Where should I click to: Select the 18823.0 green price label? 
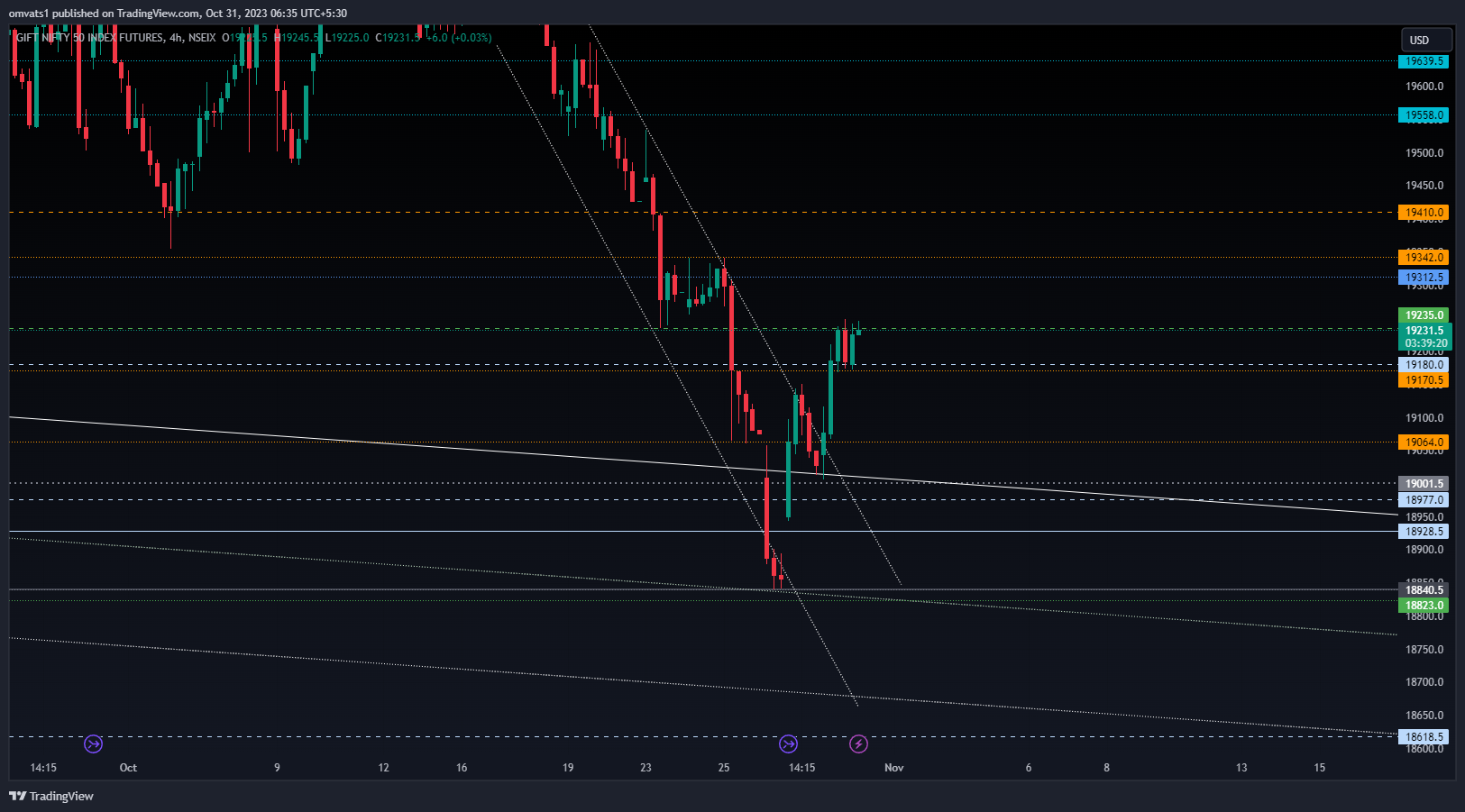(1424, 606)
